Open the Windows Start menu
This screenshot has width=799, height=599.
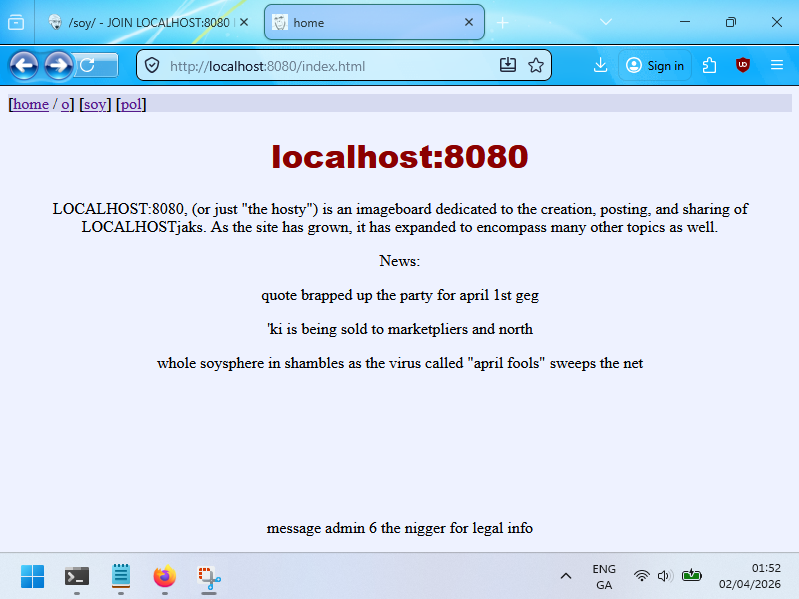point(32,576)
